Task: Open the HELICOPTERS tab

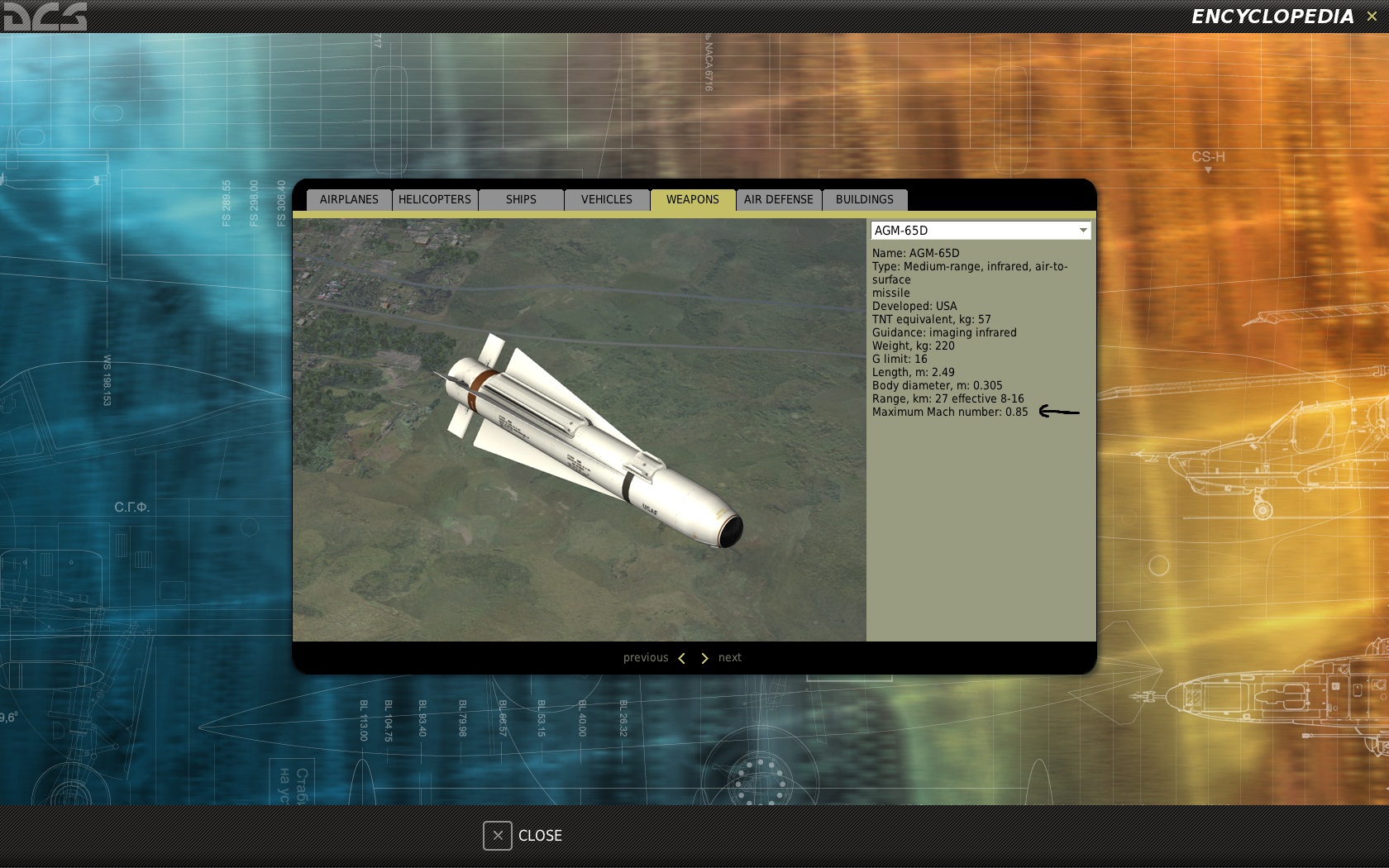Action: tap(435, 200)
